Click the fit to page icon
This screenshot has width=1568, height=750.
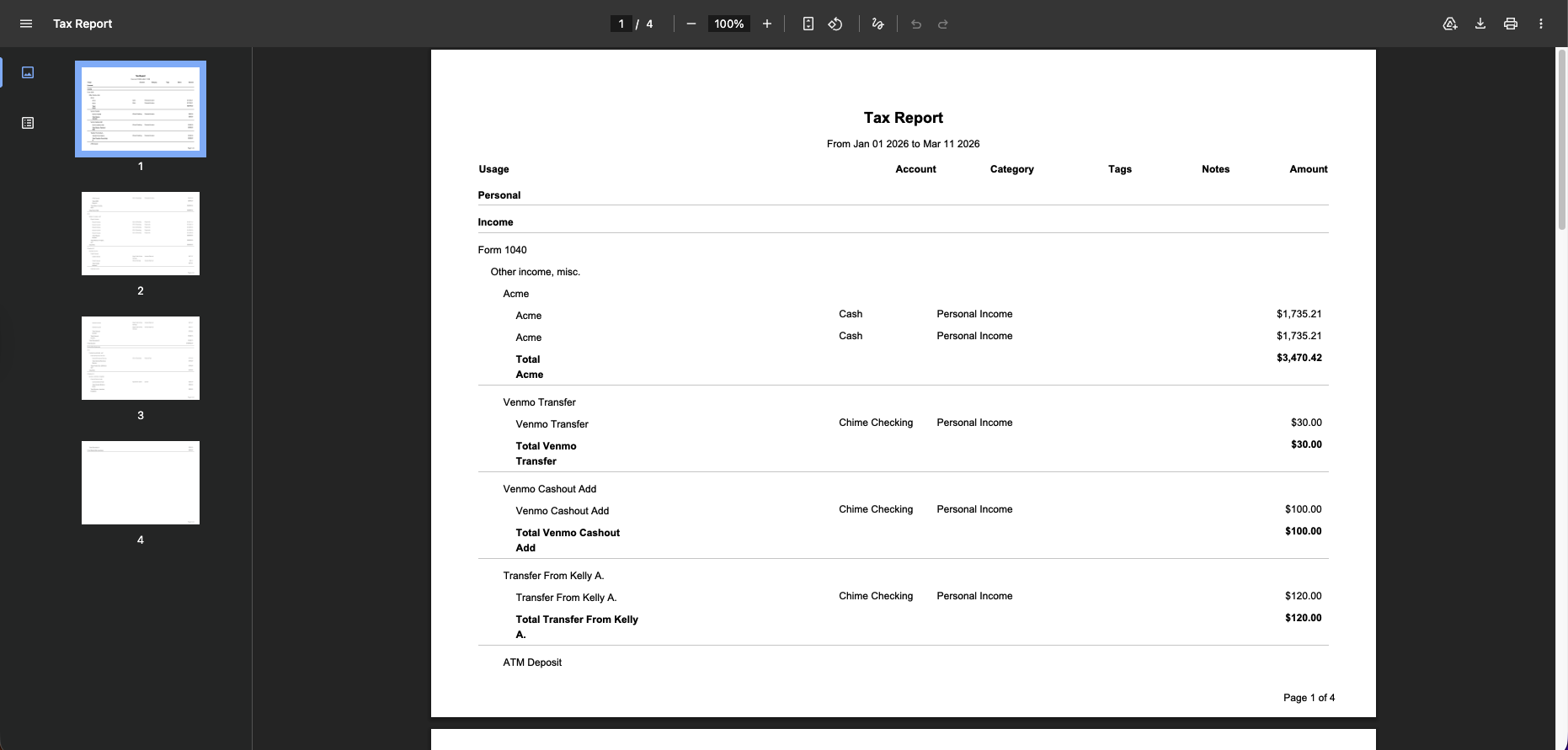(x=808, y=24)
